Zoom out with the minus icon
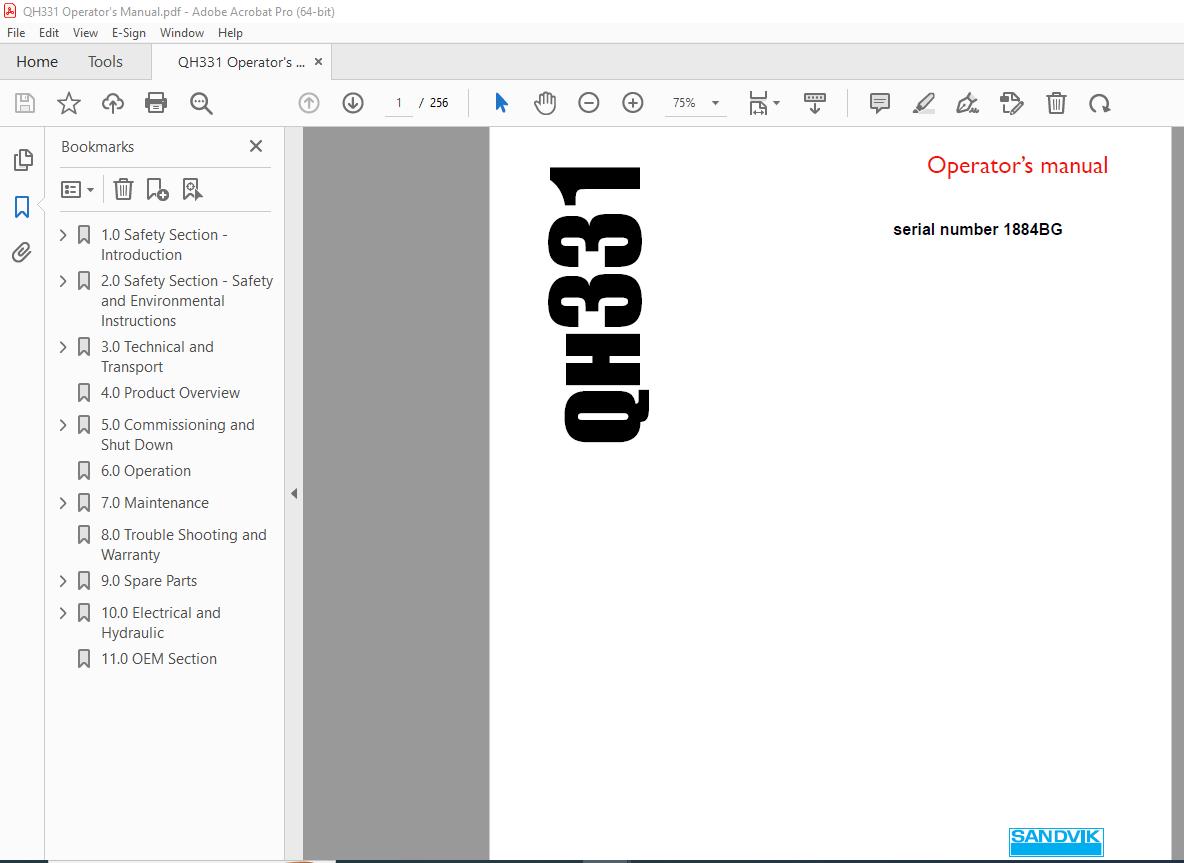 [x=588, y=103]
